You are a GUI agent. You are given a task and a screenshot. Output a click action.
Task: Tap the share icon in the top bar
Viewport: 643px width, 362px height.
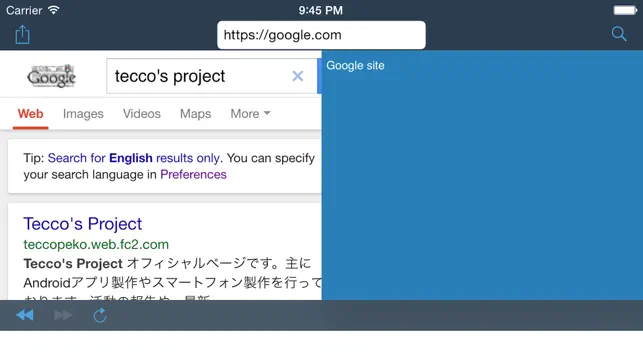pos(23,34)
